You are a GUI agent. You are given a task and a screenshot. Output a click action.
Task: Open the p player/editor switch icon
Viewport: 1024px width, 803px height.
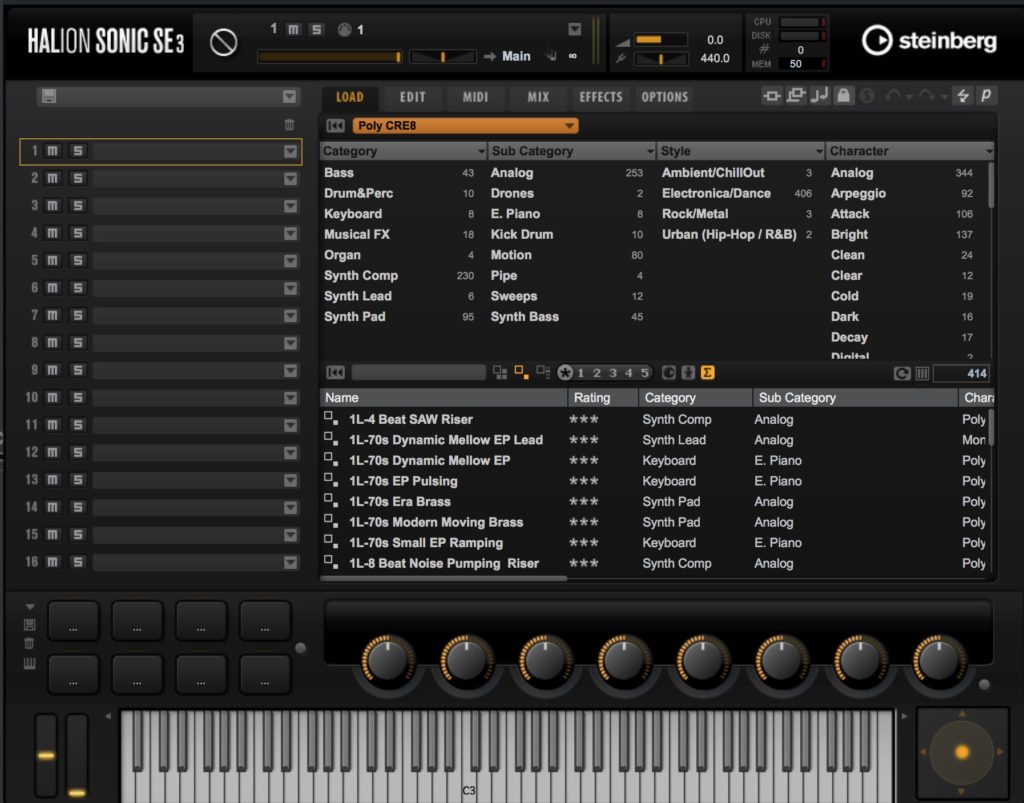point(985,96)
